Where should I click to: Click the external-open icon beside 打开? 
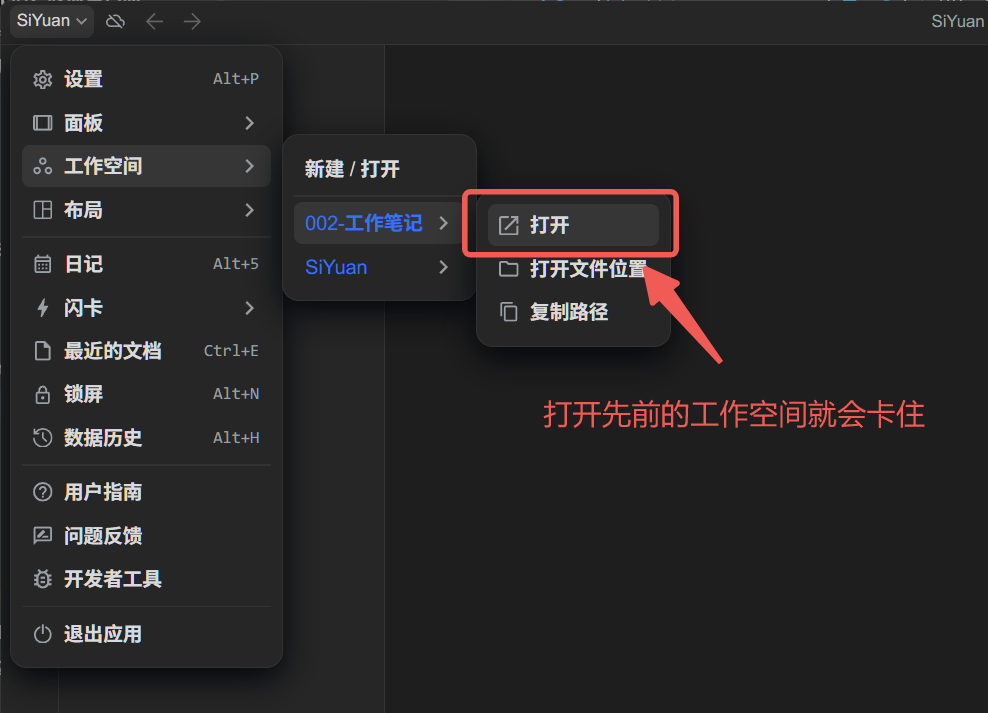tap(508, 225)
